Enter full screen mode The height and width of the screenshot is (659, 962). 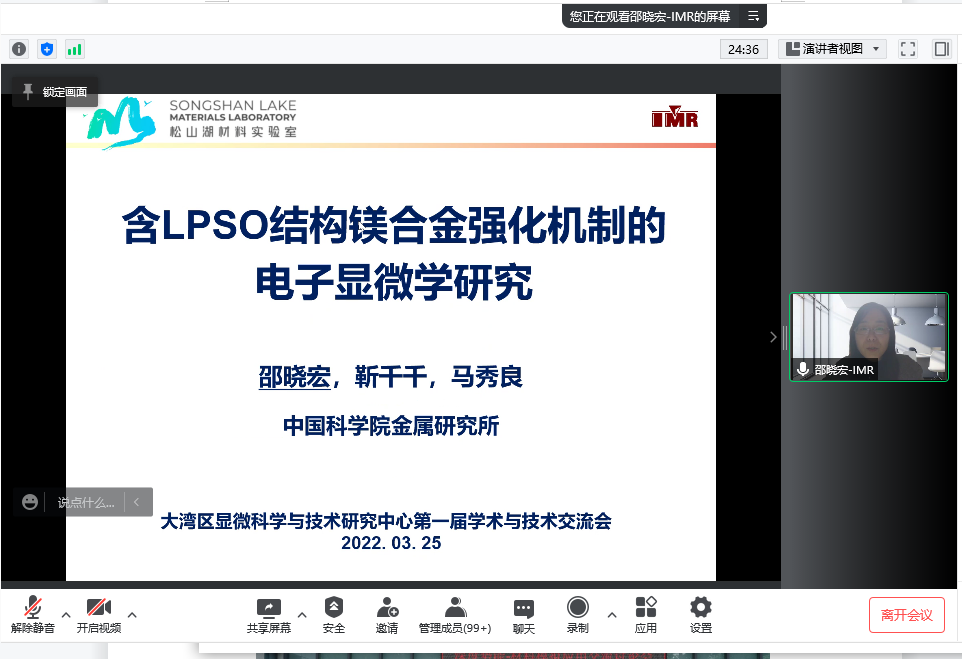[x=908, y=48]
